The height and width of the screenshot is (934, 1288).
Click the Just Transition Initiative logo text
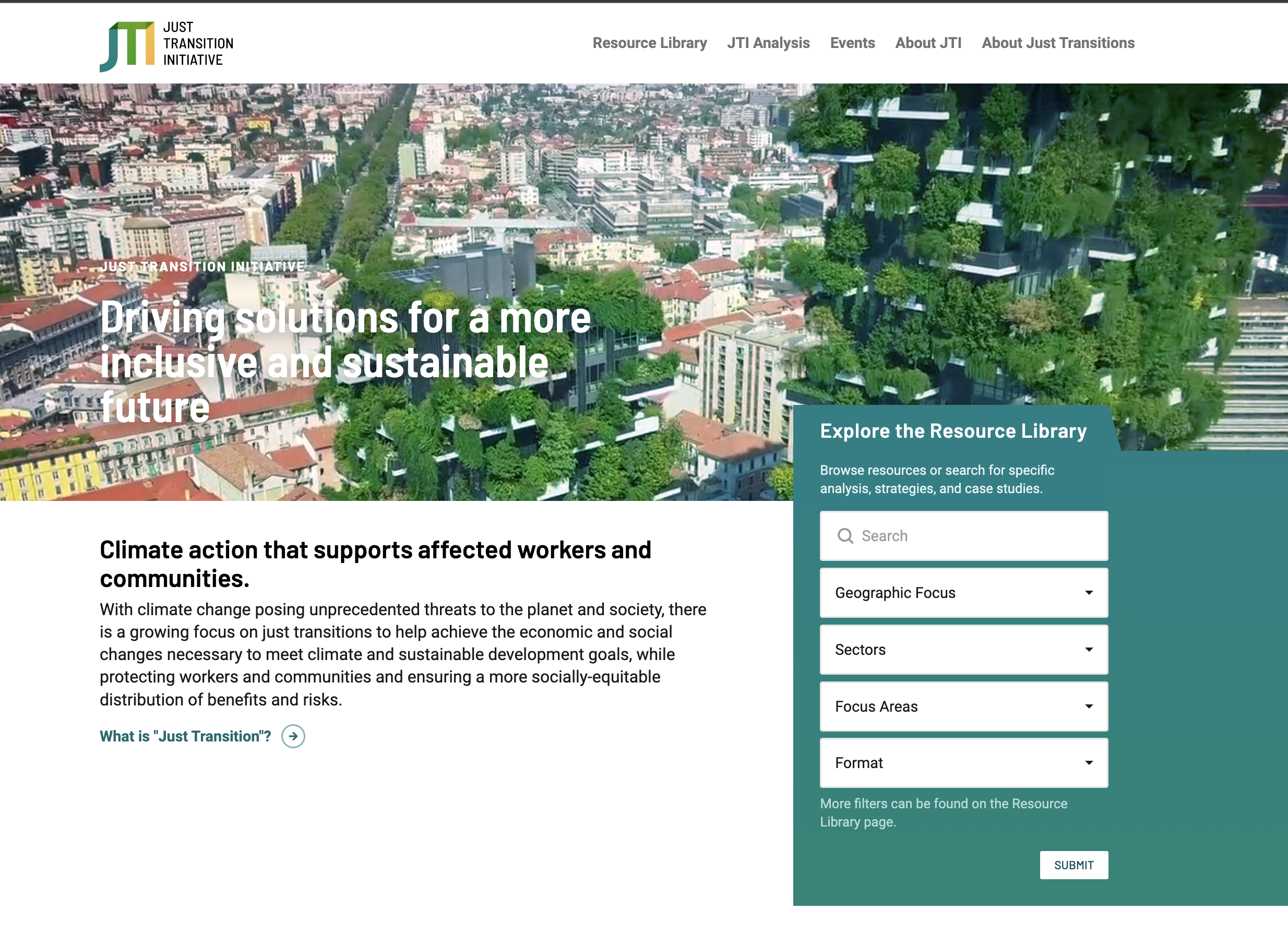[198, 44]
